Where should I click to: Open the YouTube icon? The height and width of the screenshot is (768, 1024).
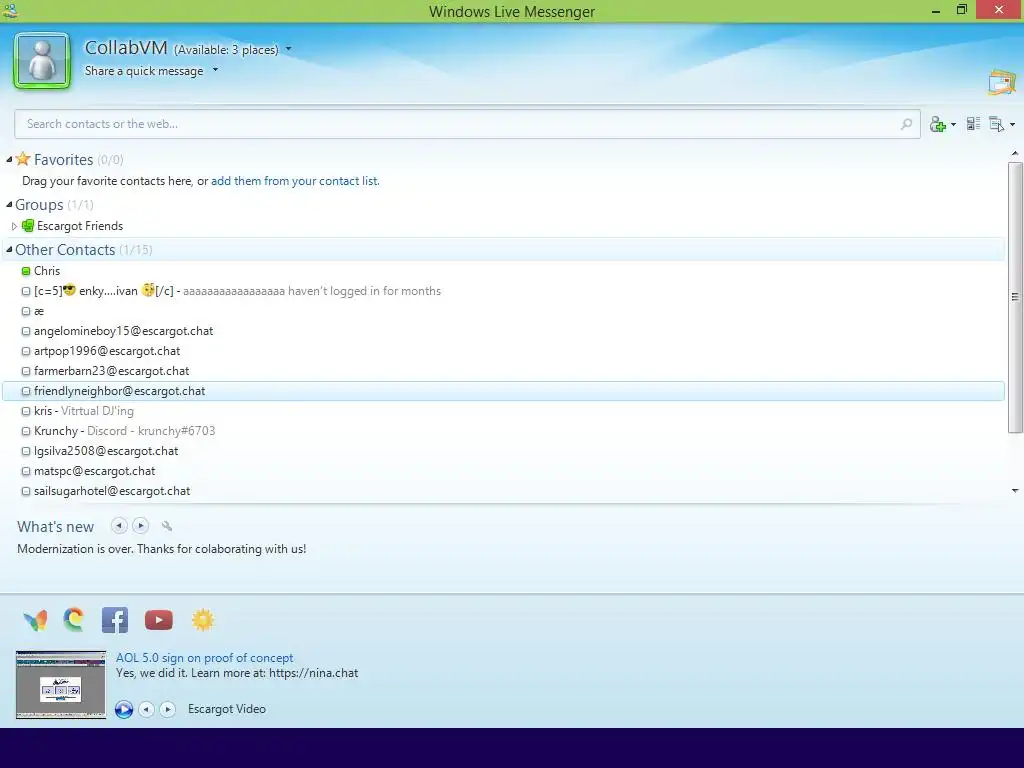pyautogui.click(x=159, y=620)
